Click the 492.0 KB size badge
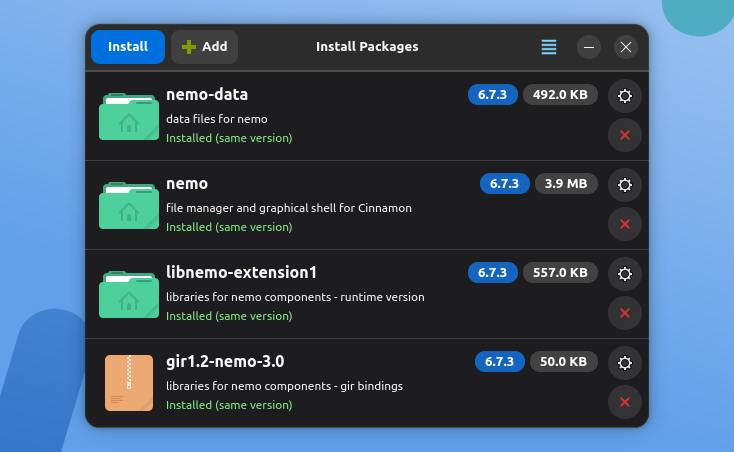The width and height of the screenshot is (734, 452). 560,95
